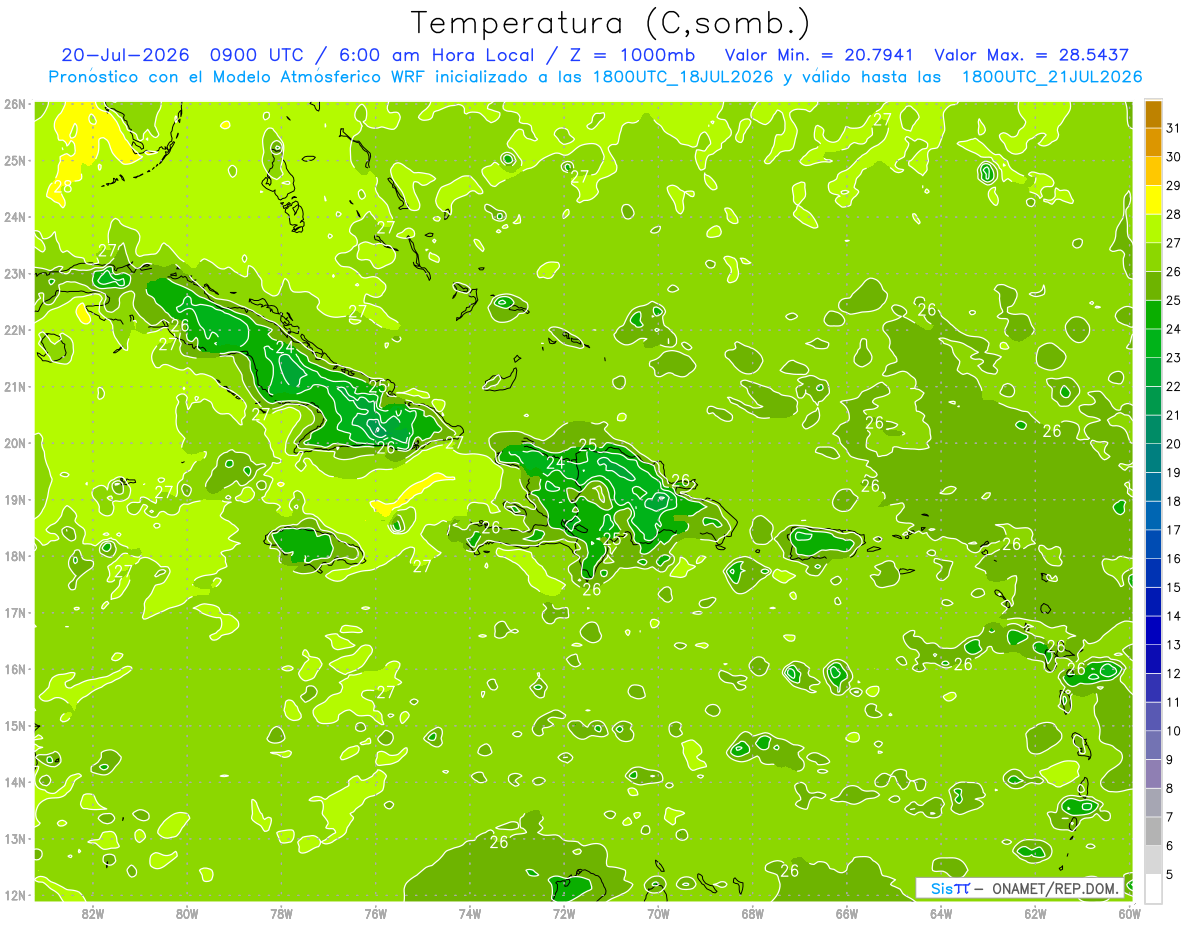The height and width of the screenshot is (927, 1200).
Task: Click the '62W' longitude axis label
Action: click(1036, 914)
